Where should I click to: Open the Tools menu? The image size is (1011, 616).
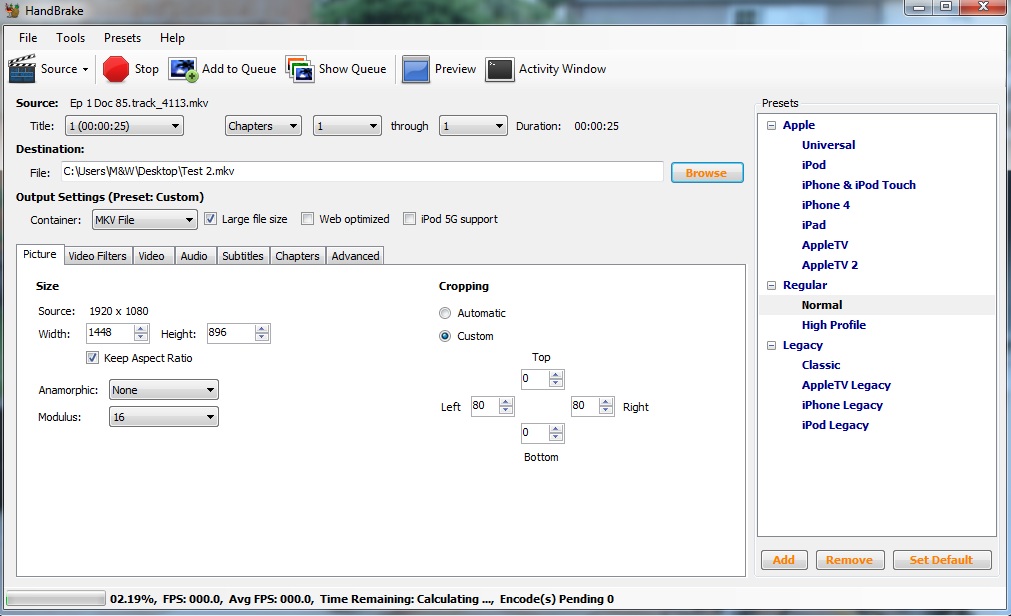coord(70,38)
